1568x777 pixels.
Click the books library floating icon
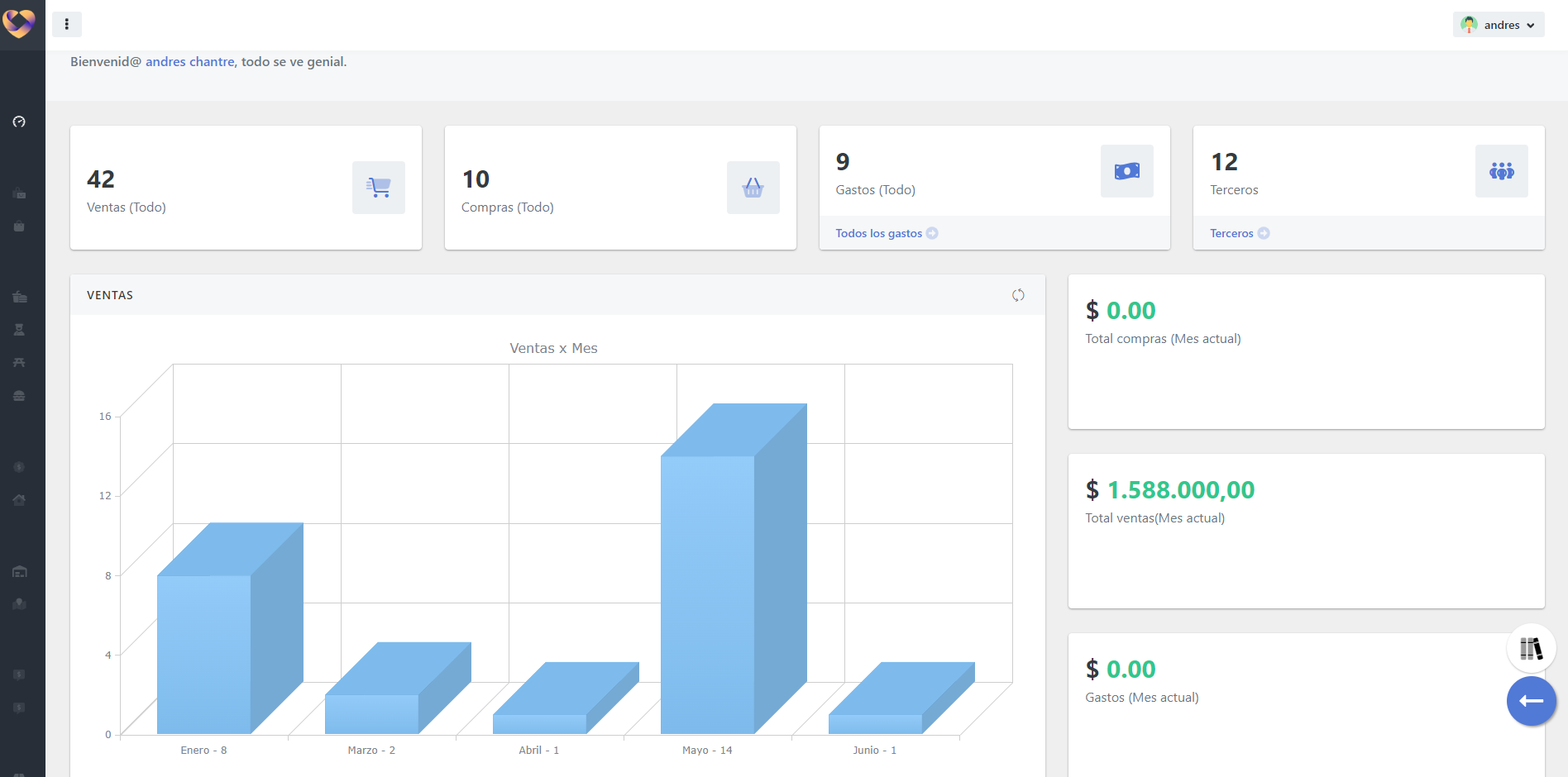point(1531,649)
